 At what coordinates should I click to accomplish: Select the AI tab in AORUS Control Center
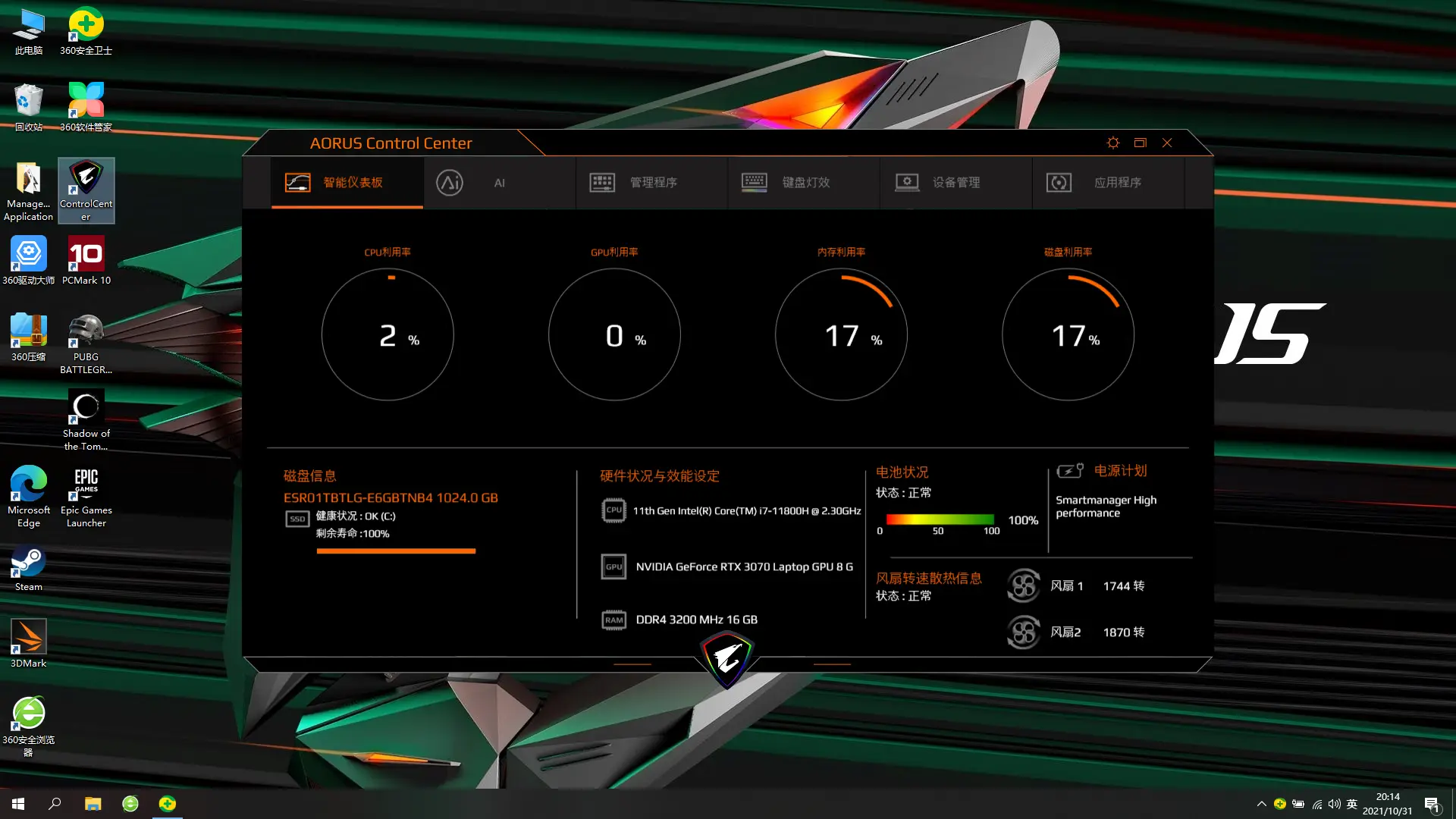click(499, 182)
